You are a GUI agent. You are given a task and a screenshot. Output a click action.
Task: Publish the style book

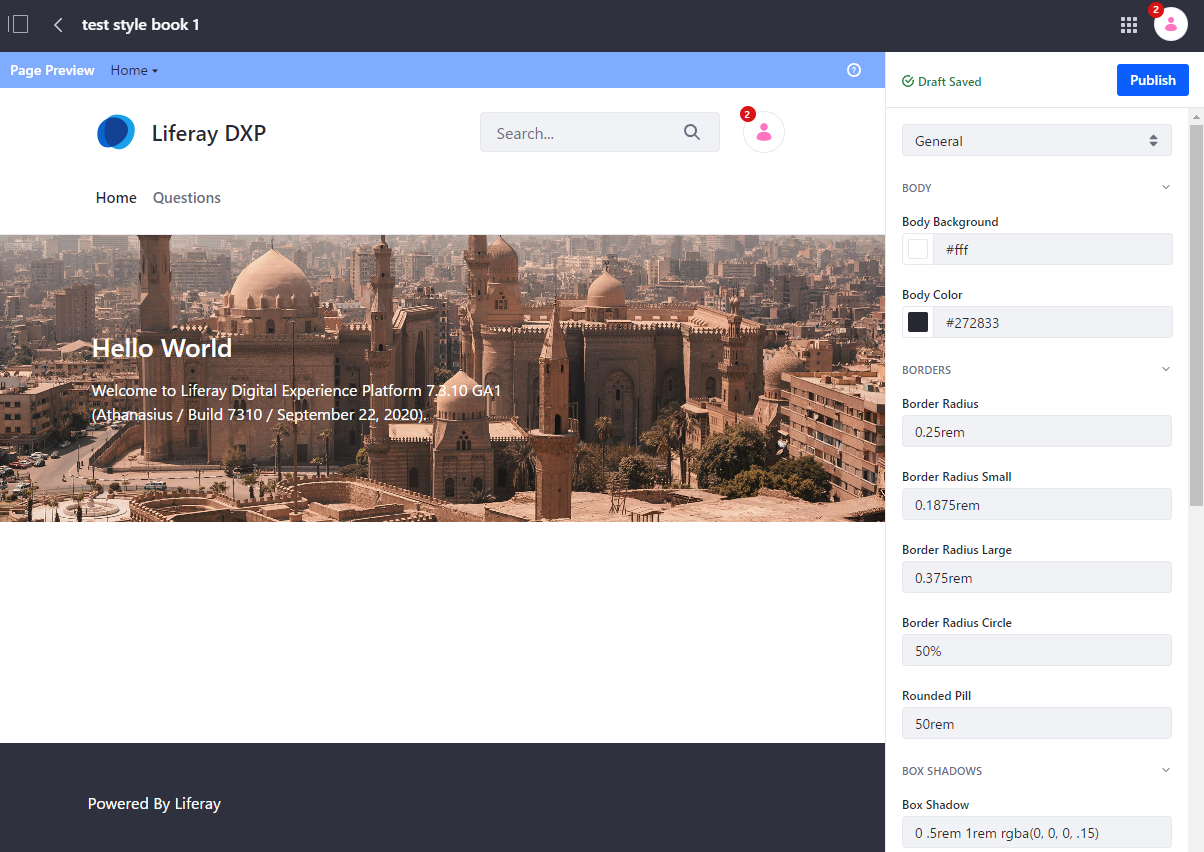tap(1153, 80)
